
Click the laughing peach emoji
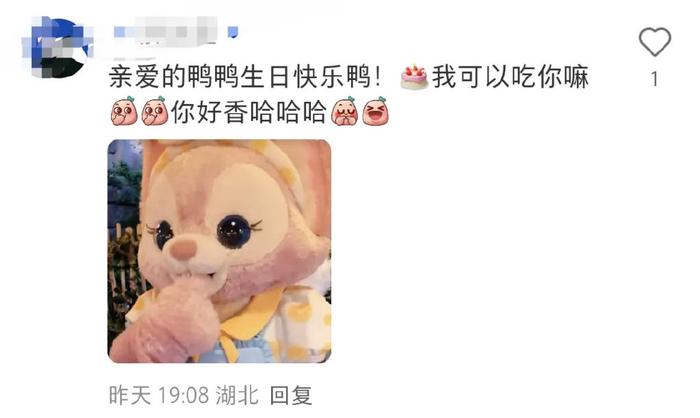click(x=375, y=111)
